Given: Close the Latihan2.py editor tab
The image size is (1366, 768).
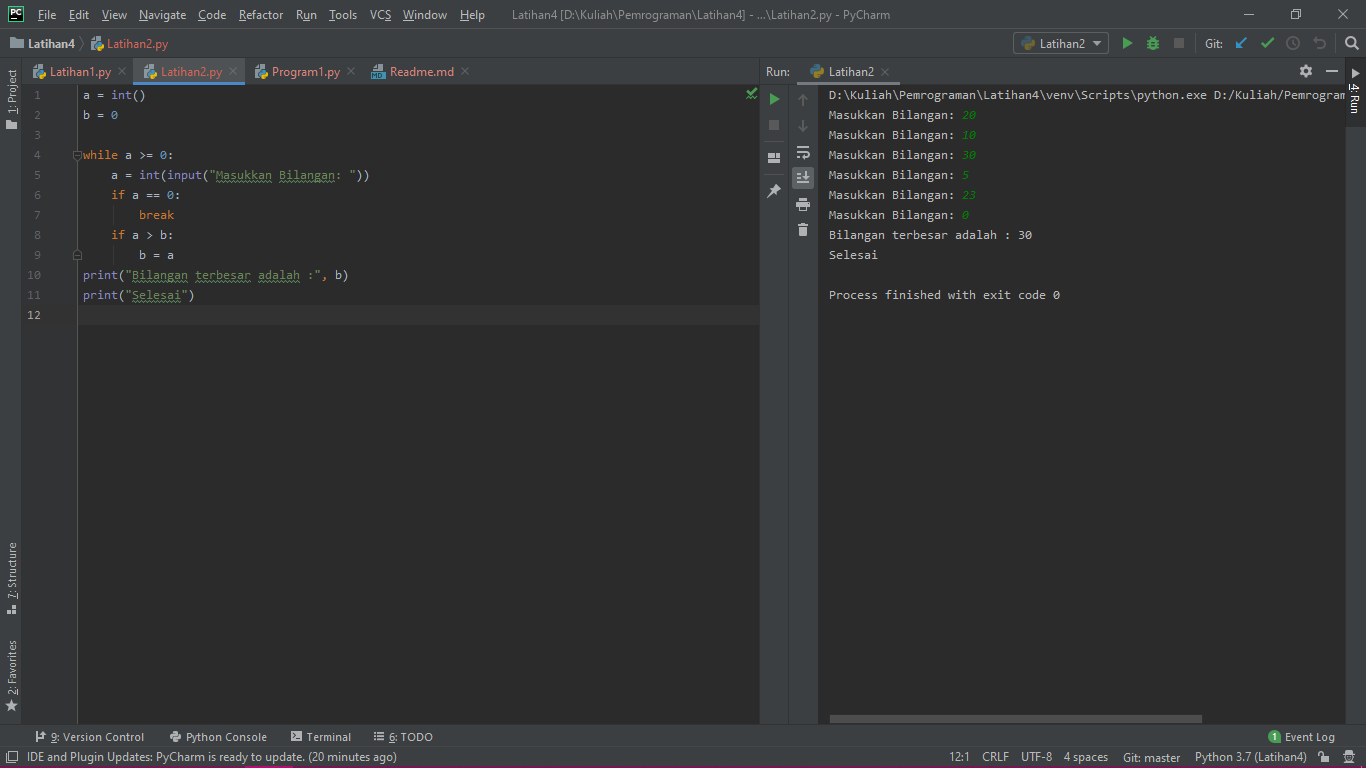Looking at the screenshot, I should pos(232,72).
